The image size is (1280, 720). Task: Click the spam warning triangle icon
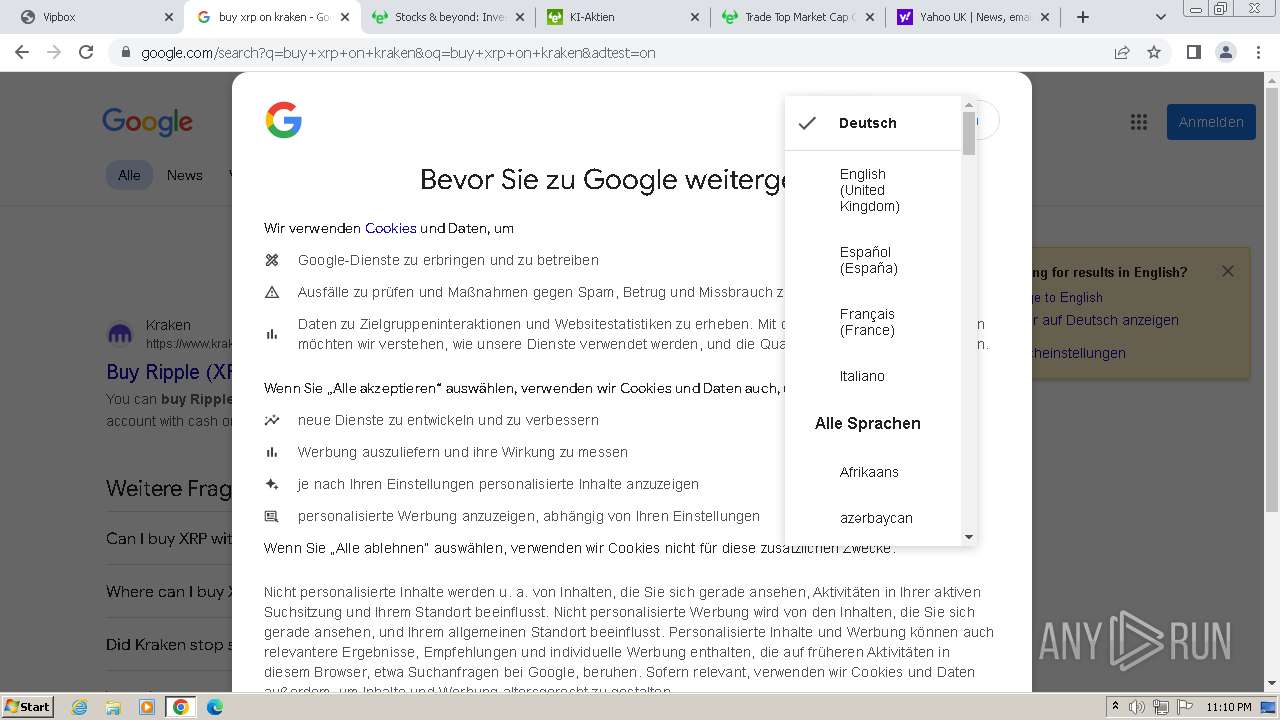(271, 292)
